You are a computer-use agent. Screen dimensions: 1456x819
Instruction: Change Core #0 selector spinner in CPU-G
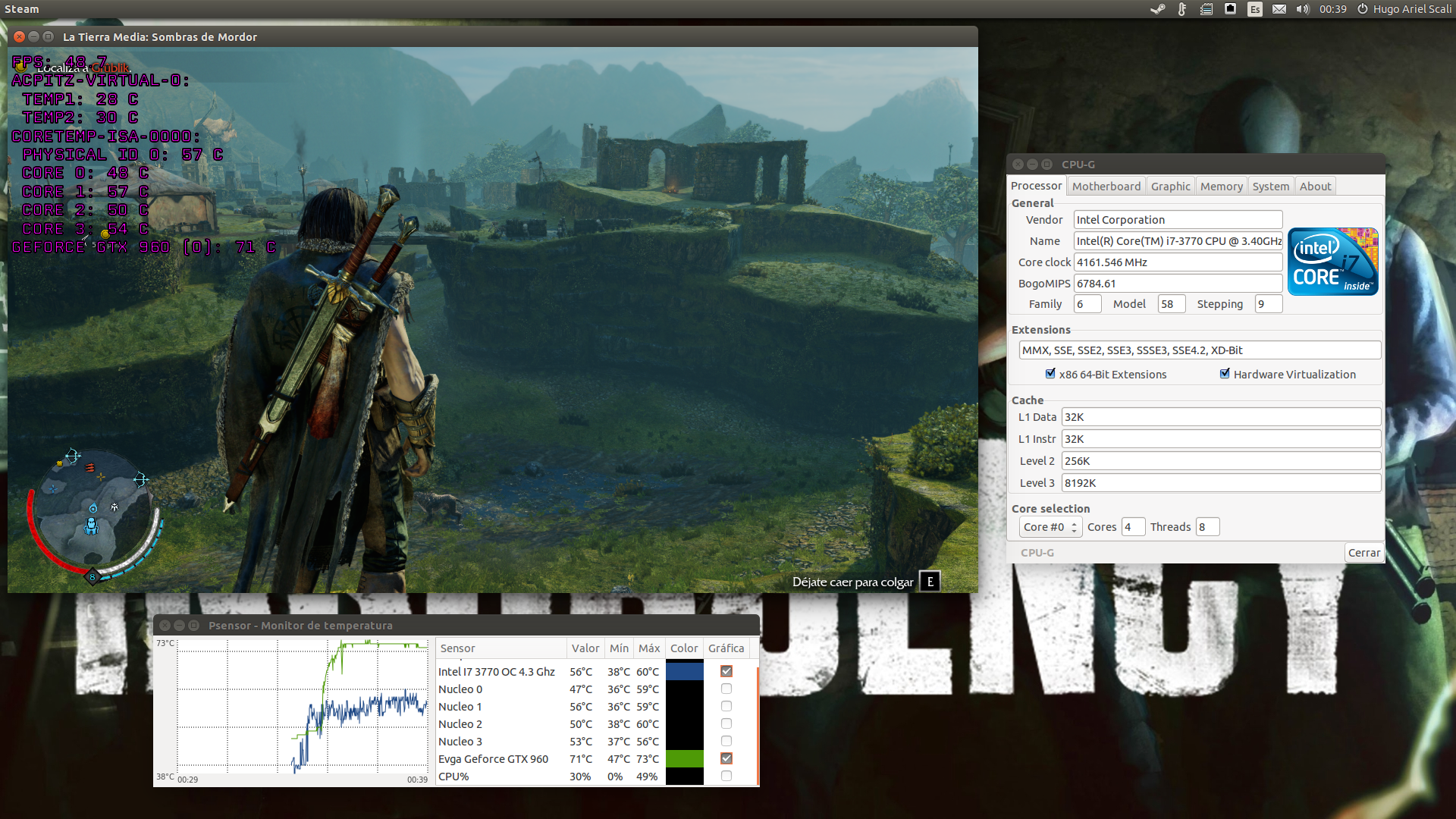[x=1050, y=527]
